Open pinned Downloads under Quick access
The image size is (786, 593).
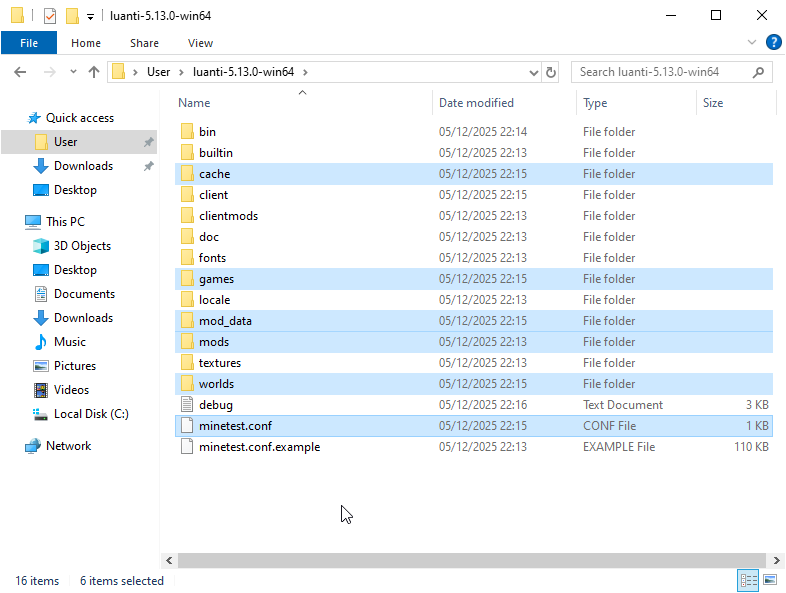pos(83,166)
